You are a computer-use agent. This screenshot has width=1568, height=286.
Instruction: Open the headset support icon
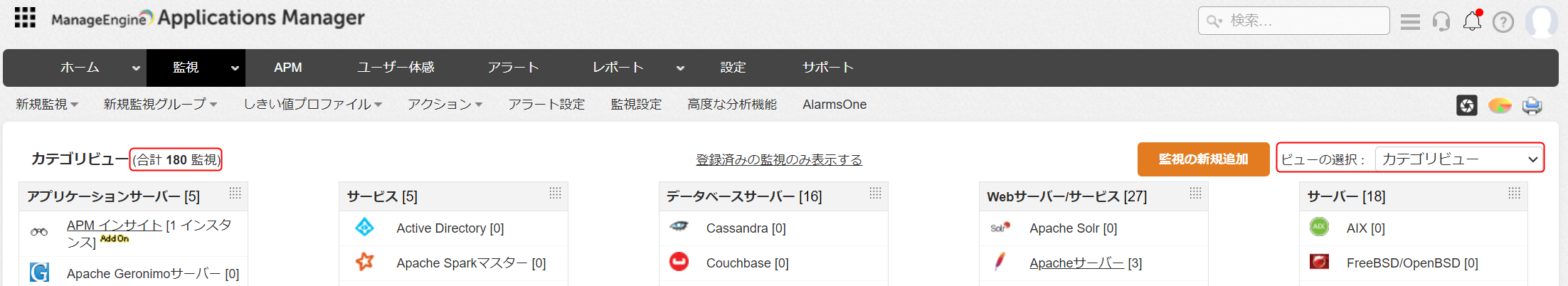click(x=1441, y=22)
